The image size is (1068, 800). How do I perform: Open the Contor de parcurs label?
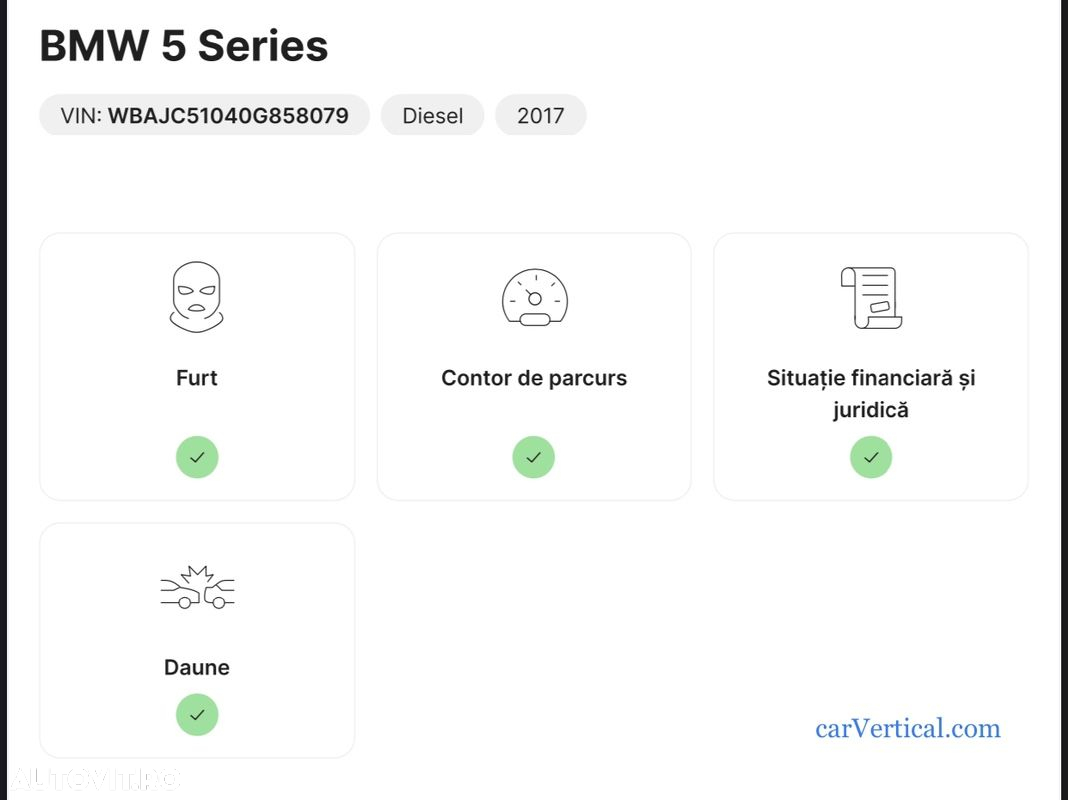tap(534, 378)
